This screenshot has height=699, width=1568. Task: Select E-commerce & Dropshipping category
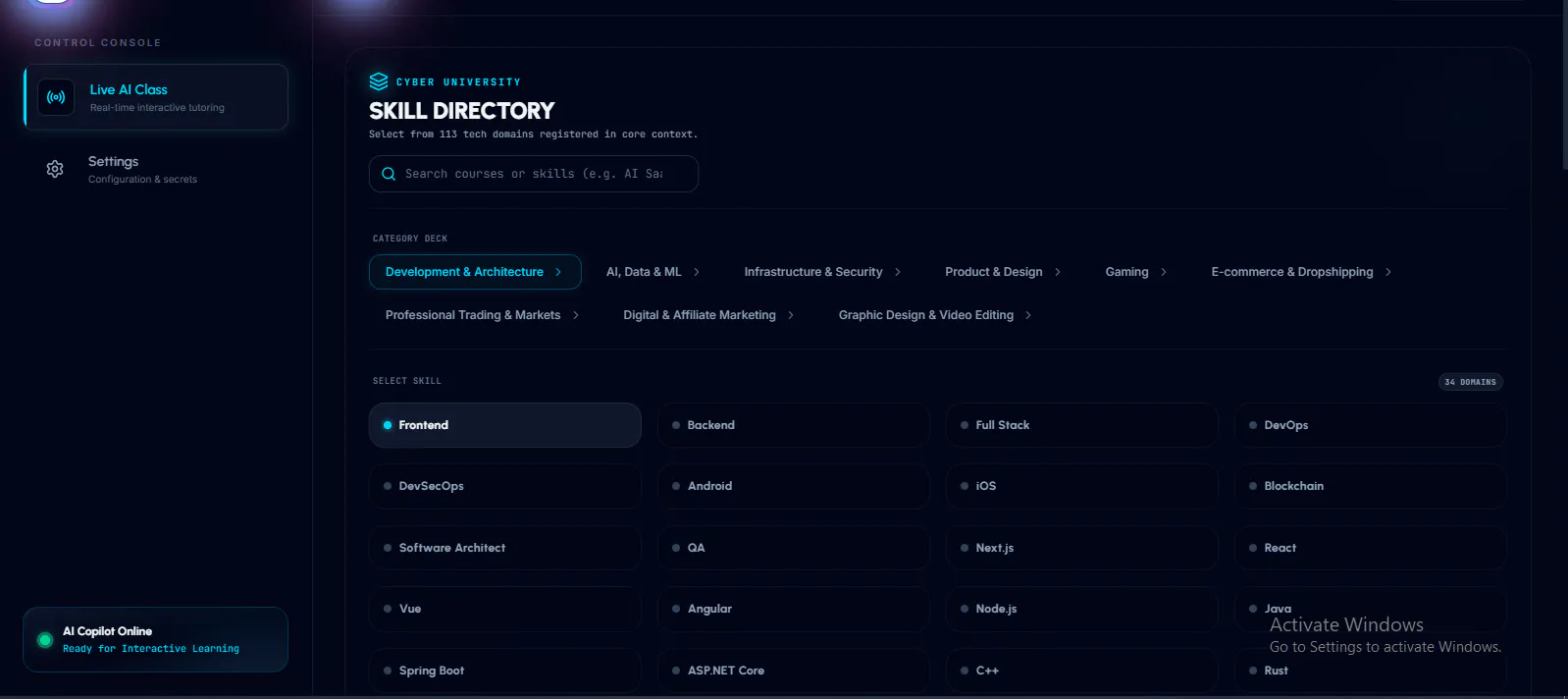point(1301,272)
